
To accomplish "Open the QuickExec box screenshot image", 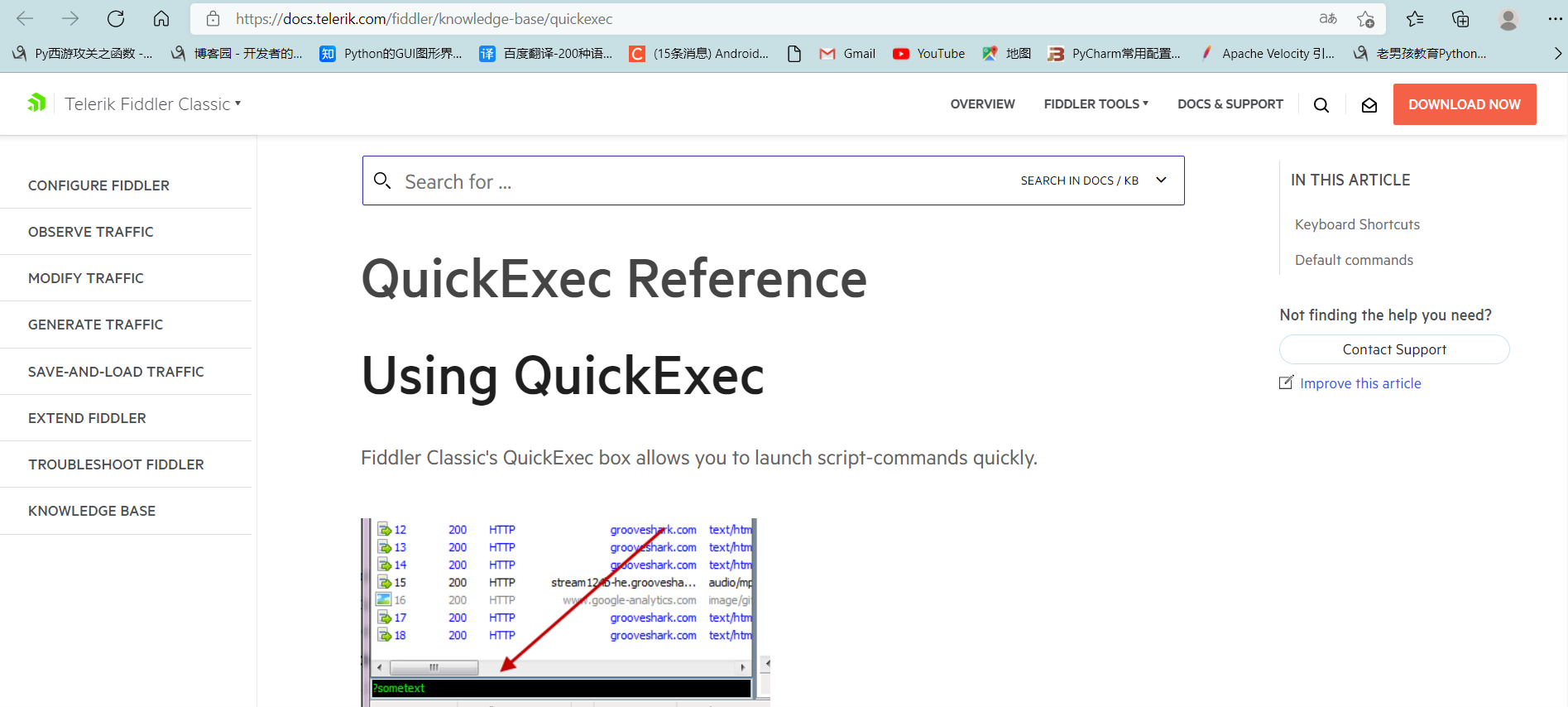I will pos(566,613).
